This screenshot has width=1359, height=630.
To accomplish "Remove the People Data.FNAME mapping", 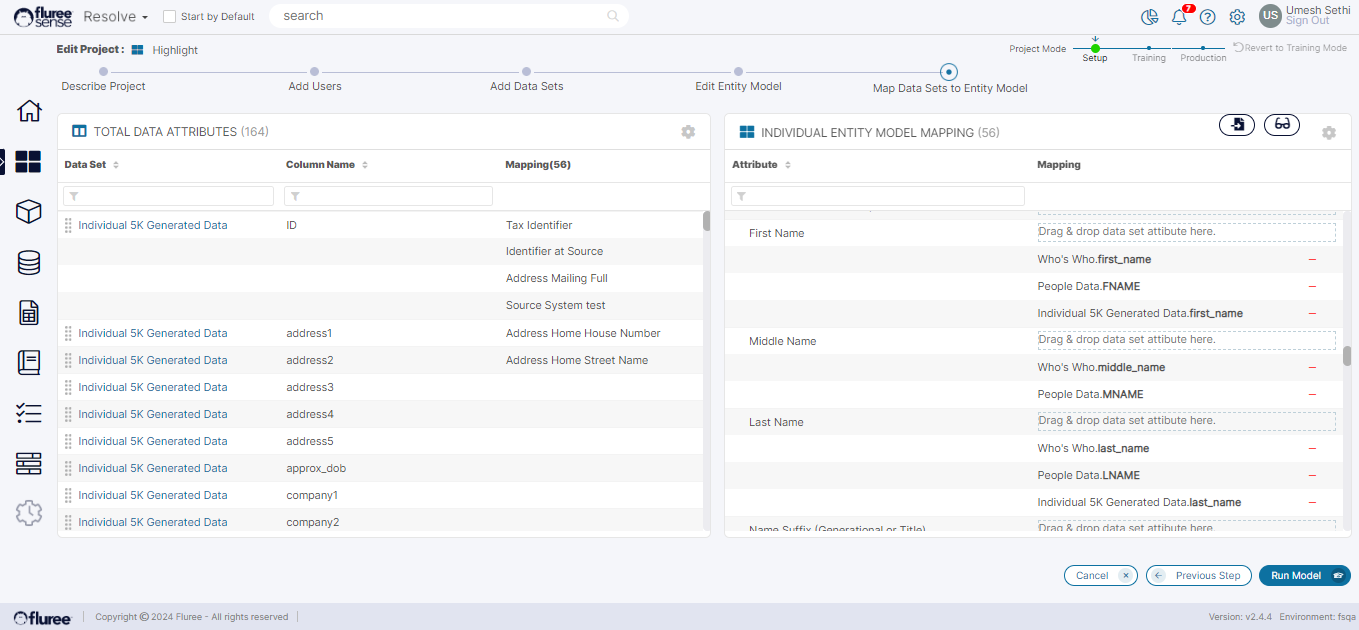I will coord(1312,287).
